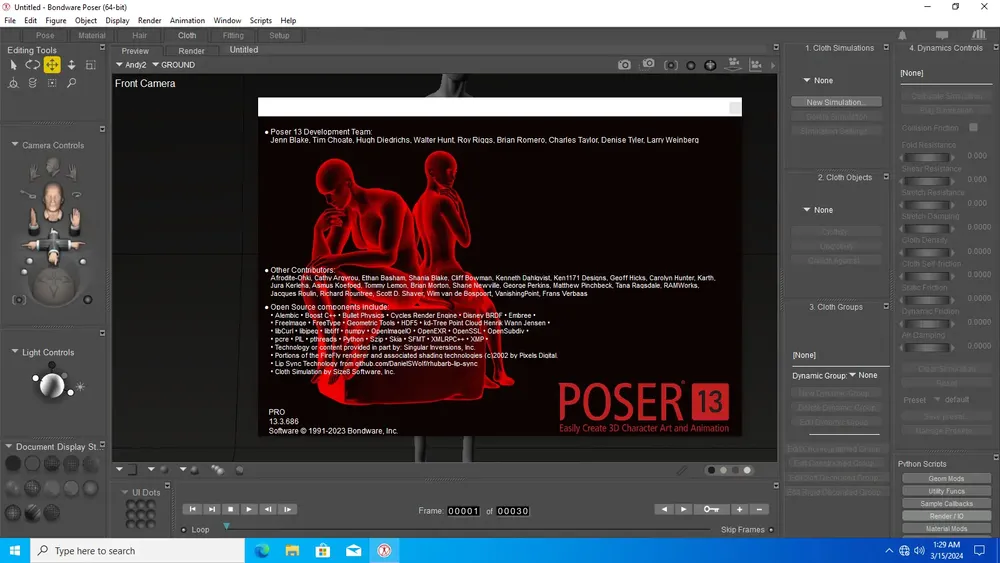The width and height of the screenshot is (1000, 563).
Task: Open the library books icon at top right
Action: pyautogui.click(x=979, y=35)
